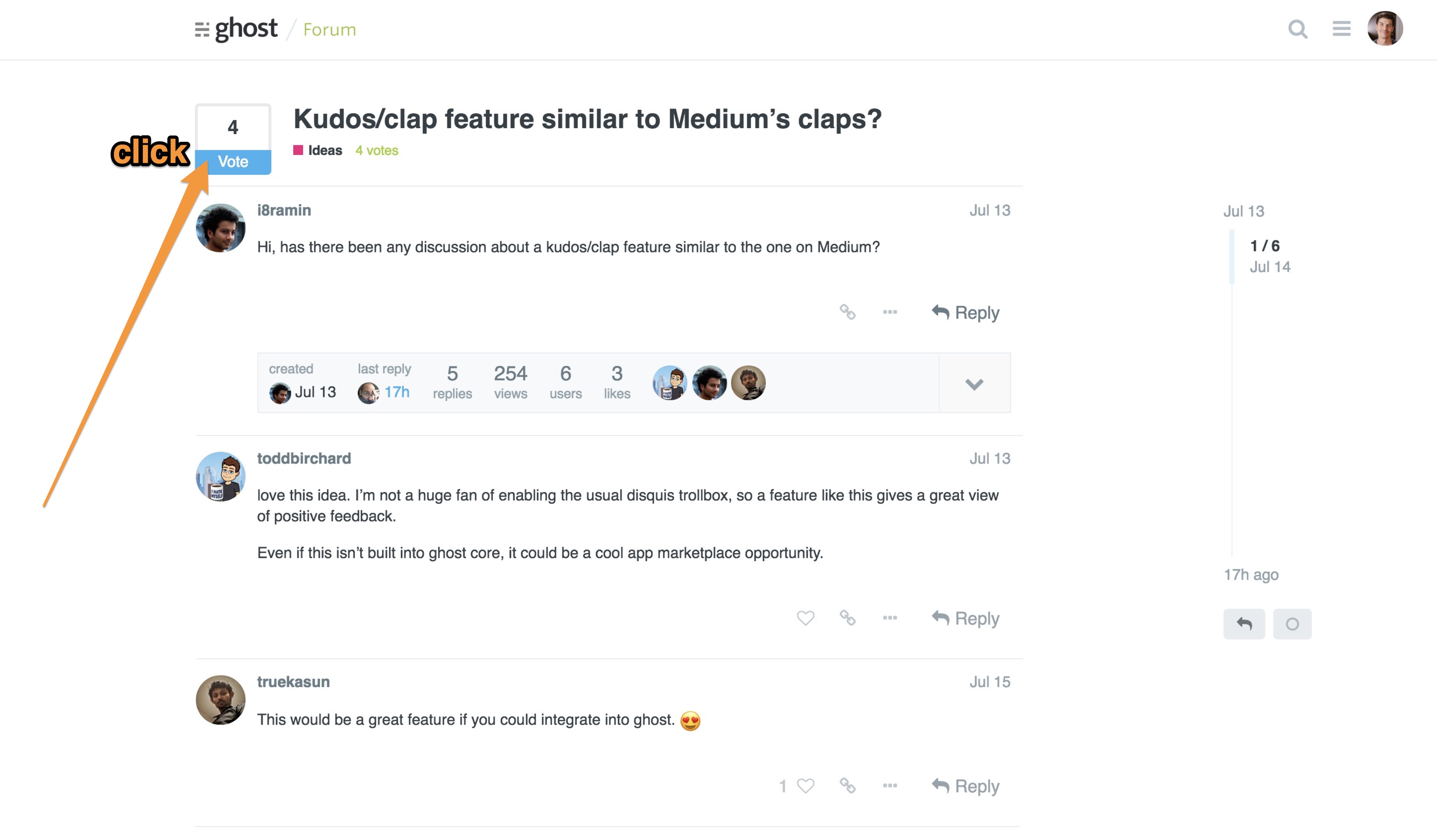Click the 1 / 6 timeline position marker
The image size is (1437, 840).
pyautogui.click(x=1264, y=246)
